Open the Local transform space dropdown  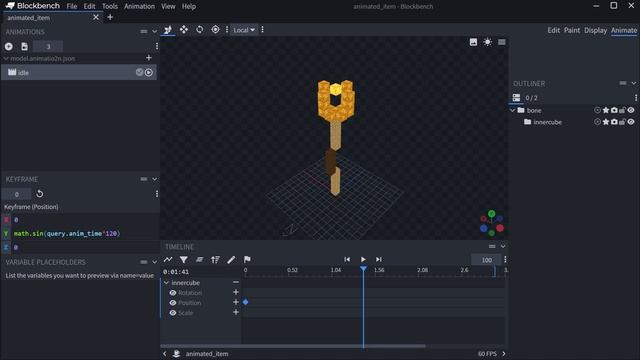[x=244, y=30]
